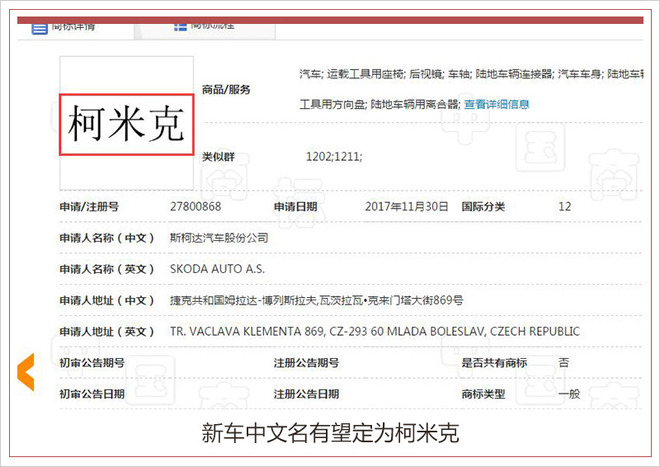Click the 类似群 label

point(218,157)
